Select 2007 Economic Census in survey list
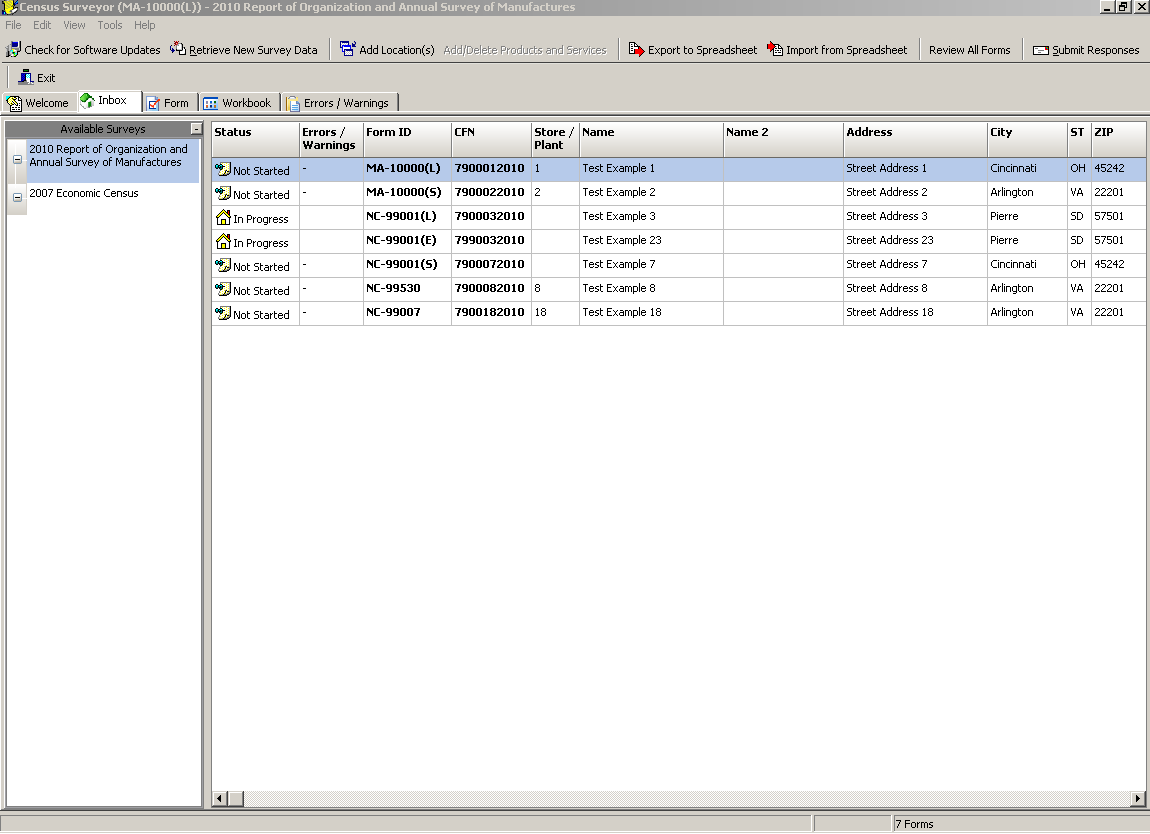The width and height of the screenshot is (1150, 834). tap(84, 194)
